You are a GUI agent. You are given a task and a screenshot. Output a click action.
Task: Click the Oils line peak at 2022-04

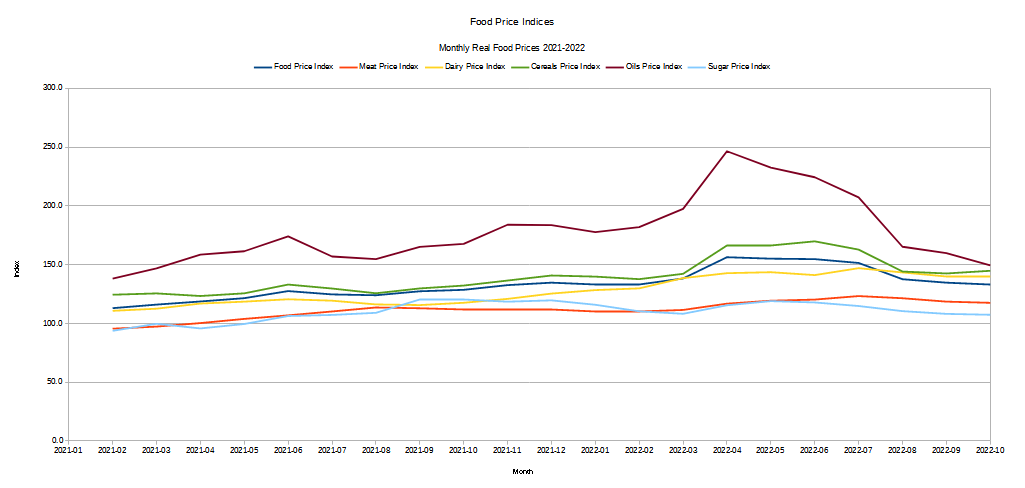pos(727,152)
